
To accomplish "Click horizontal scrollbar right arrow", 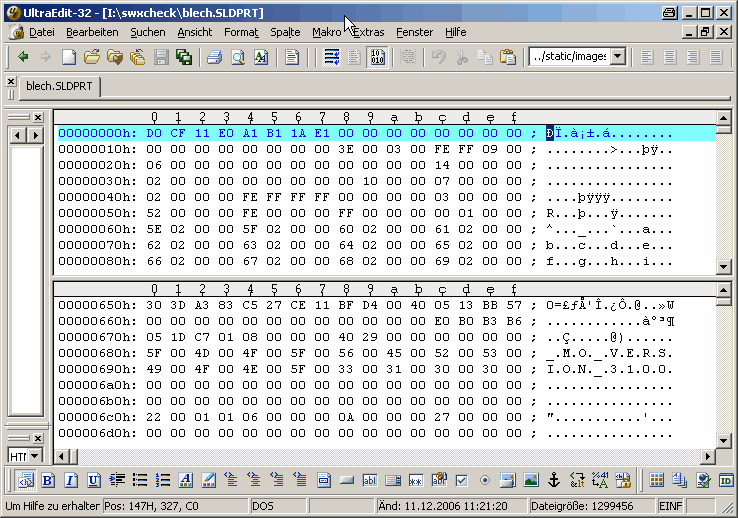I will 708,456.
